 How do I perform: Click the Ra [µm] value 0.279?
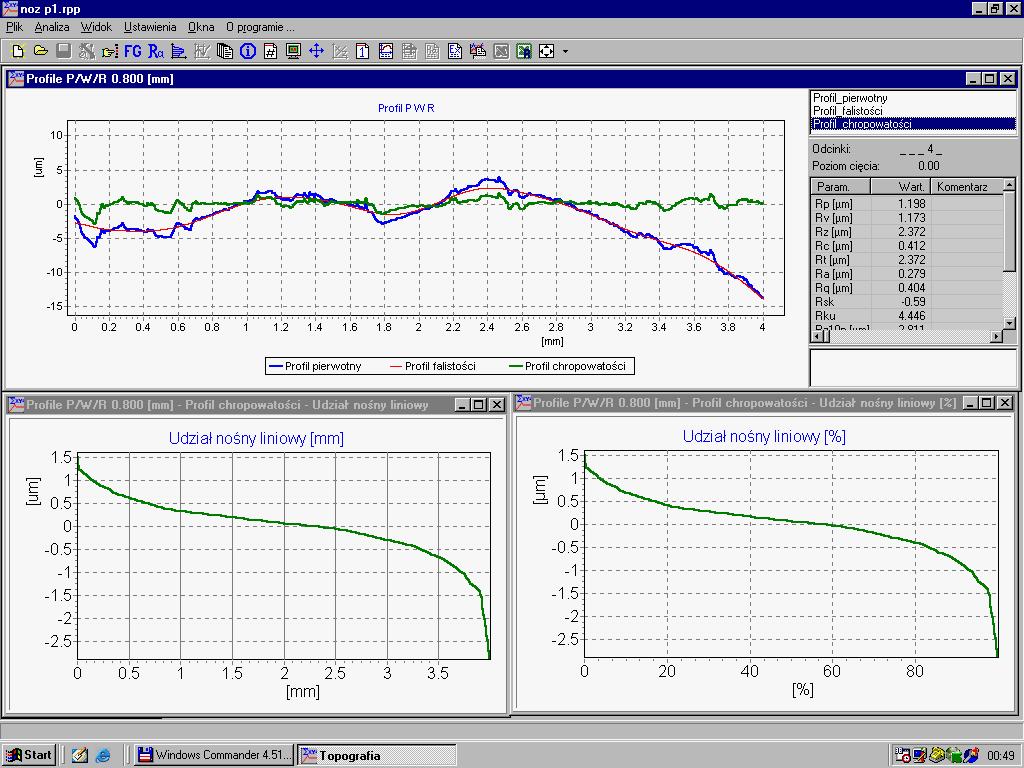[912, 274]
